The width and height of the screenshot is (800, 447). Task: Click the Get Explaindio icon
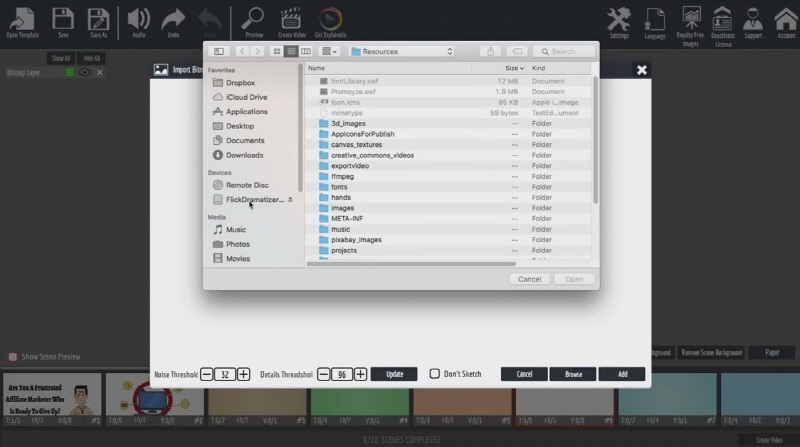330,23
